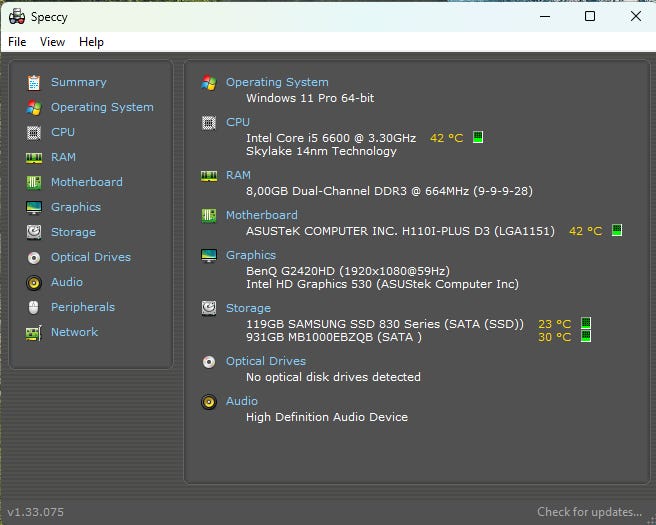Select the Optical Drives disc icon
The image size is (656, 525).
coord(34,257)
